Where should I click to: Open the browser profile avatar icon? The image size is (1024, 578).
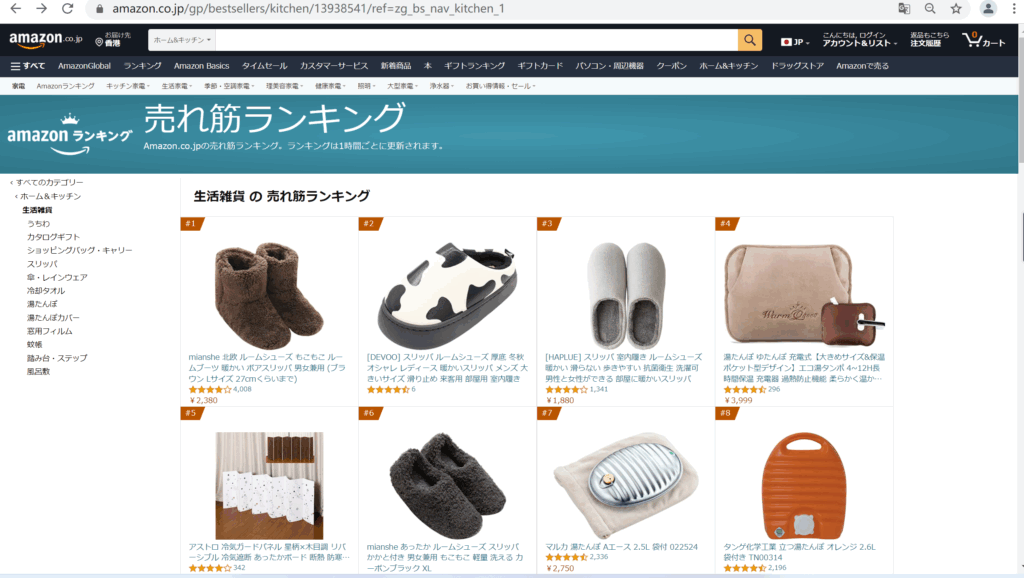(988, 8)
